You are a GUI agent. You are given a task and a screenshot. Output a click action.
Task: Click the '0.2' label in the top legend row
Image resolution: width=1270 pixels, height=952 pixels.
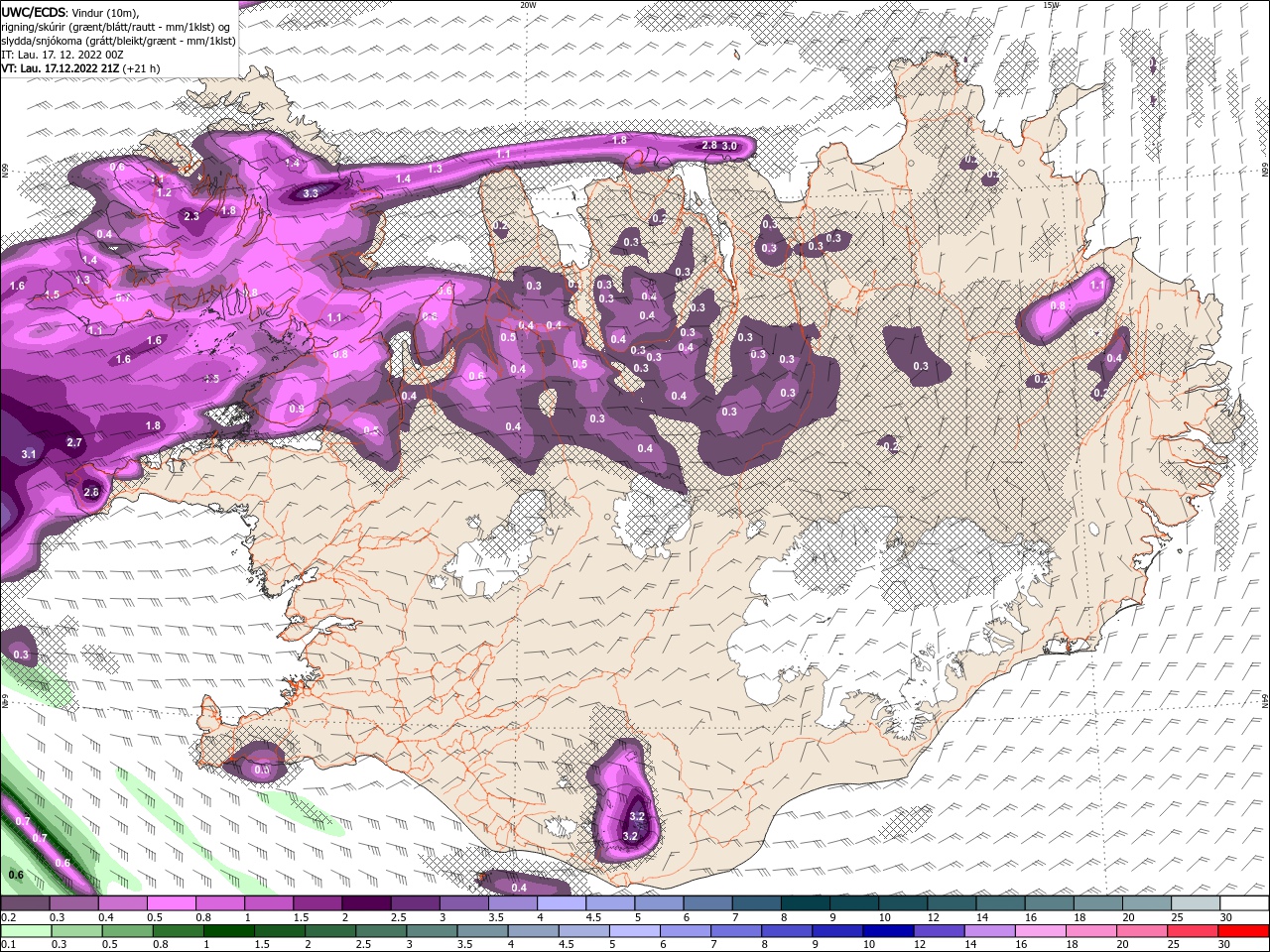click(x=8, y=917)
